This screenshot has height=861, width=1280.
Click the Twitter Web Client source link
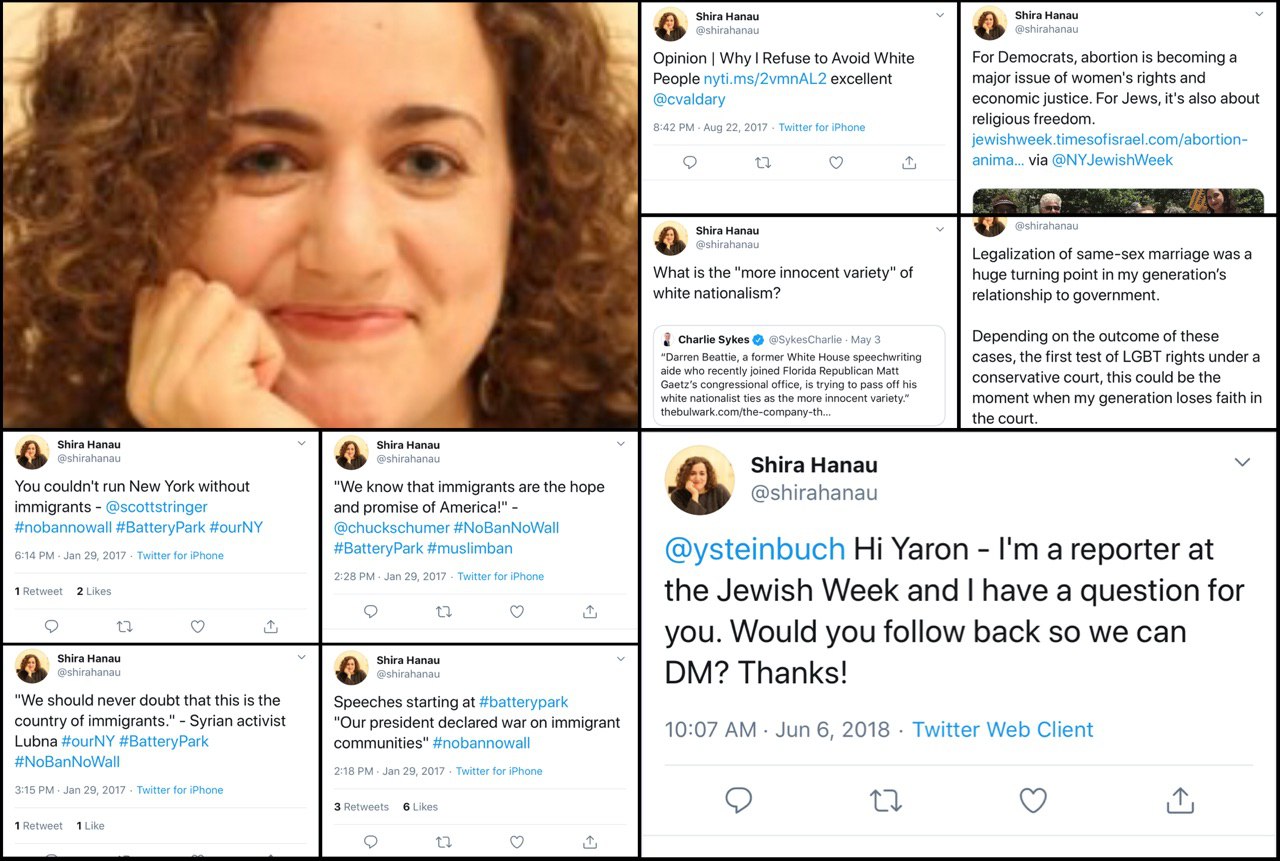point(1002,729)
